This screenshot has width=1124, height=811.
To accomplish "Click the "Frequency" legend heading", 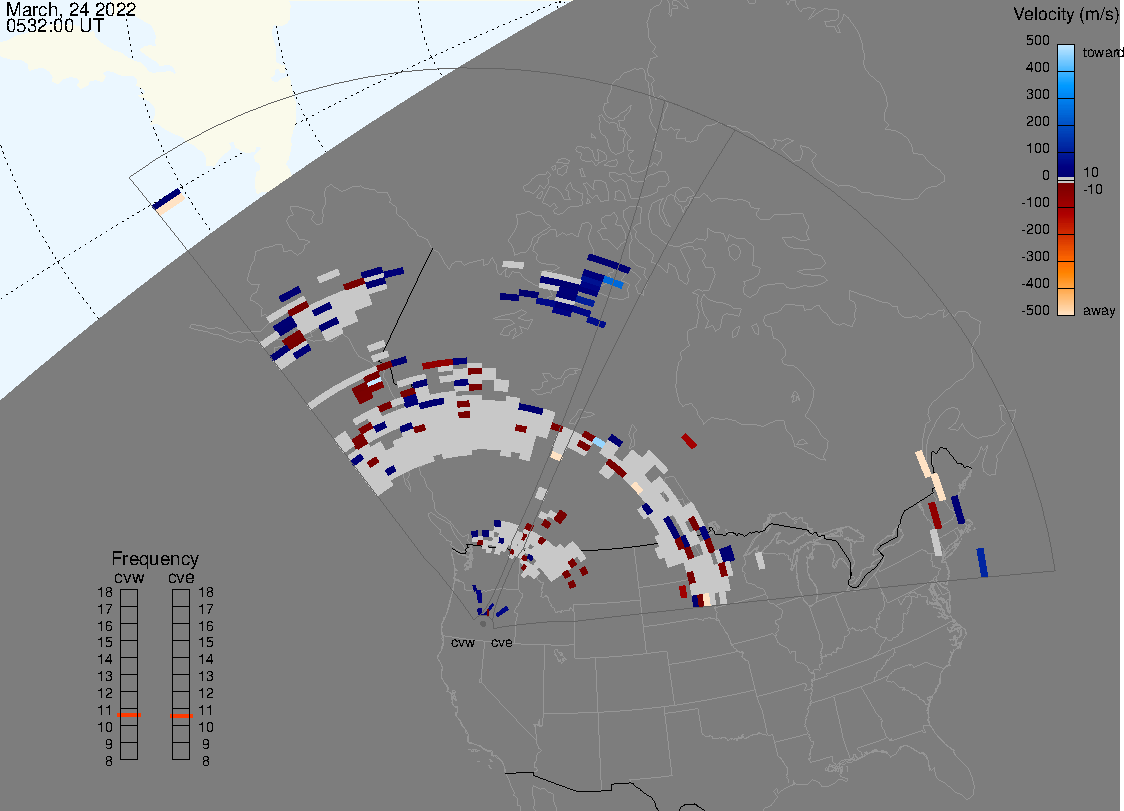I will [x=155, y=559].
